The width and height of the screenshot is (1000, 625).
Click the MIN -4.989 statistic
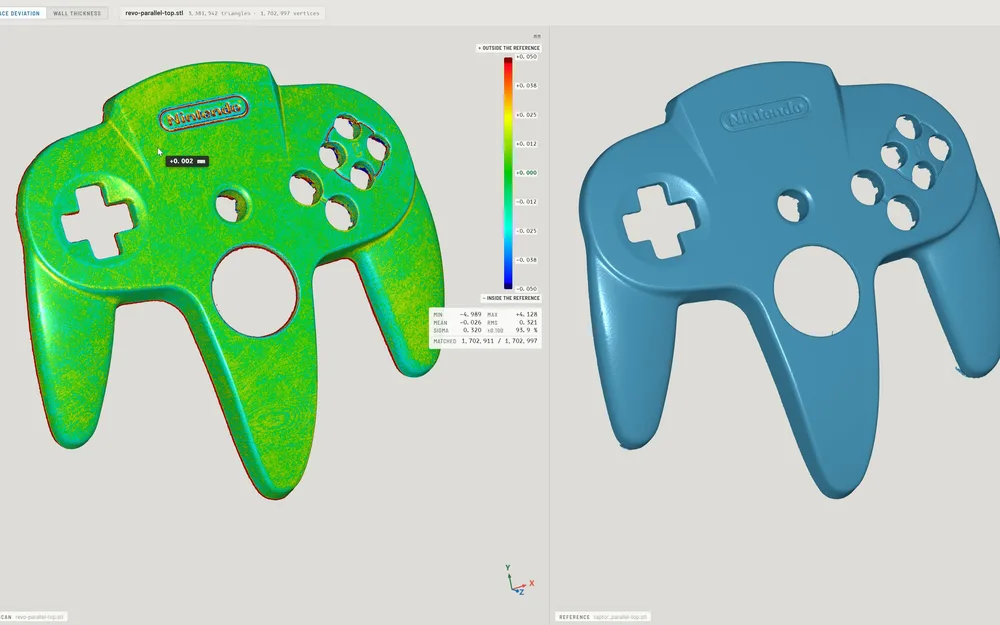[x=457, y=314]
